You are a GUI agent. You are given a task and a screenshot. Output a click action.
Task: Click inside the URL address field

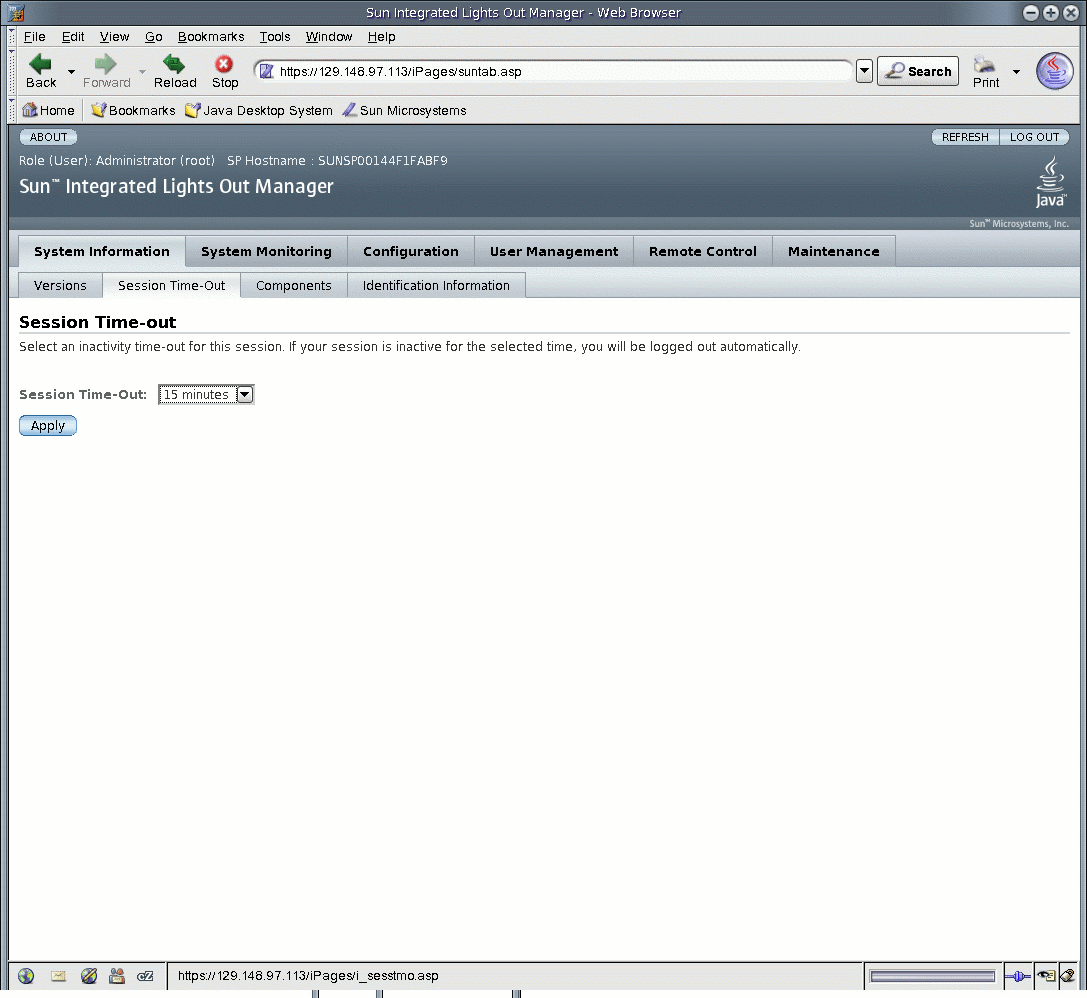(555, 71)
